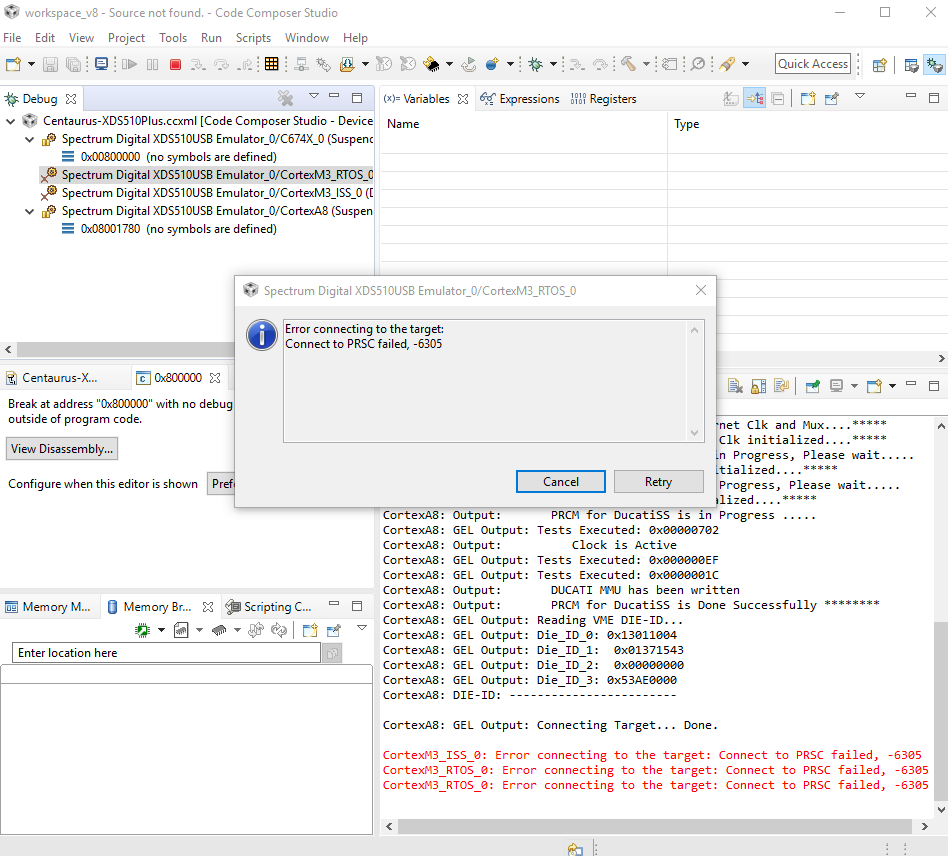Open the New wizard dropdown arrow
This screenshot has height=856, width=948.
point(31,64)
